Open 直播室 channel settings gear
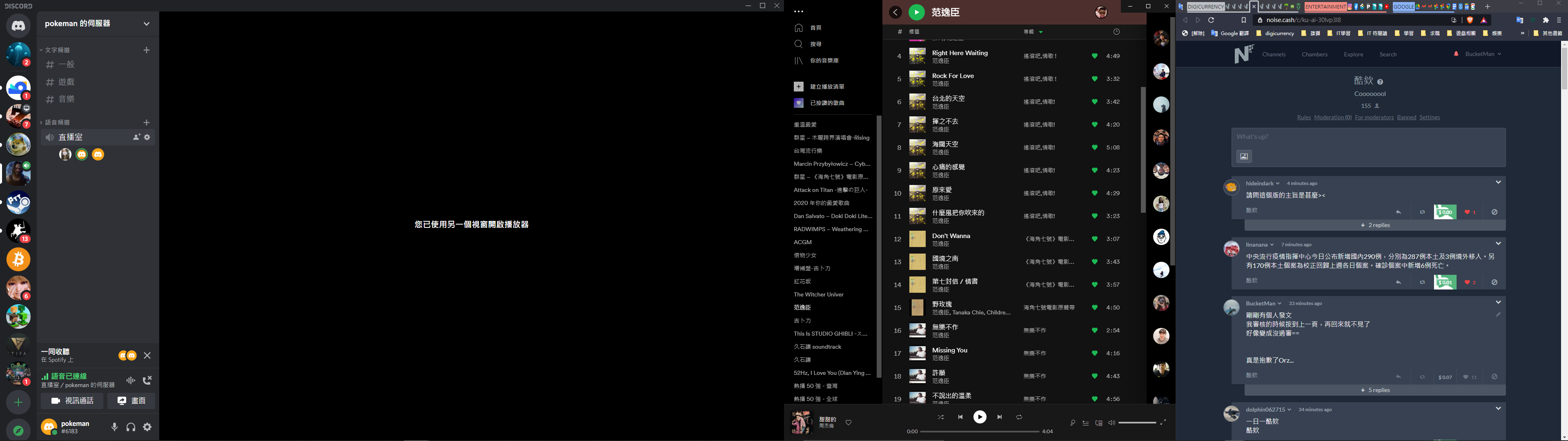 click(x=147, y=137)
